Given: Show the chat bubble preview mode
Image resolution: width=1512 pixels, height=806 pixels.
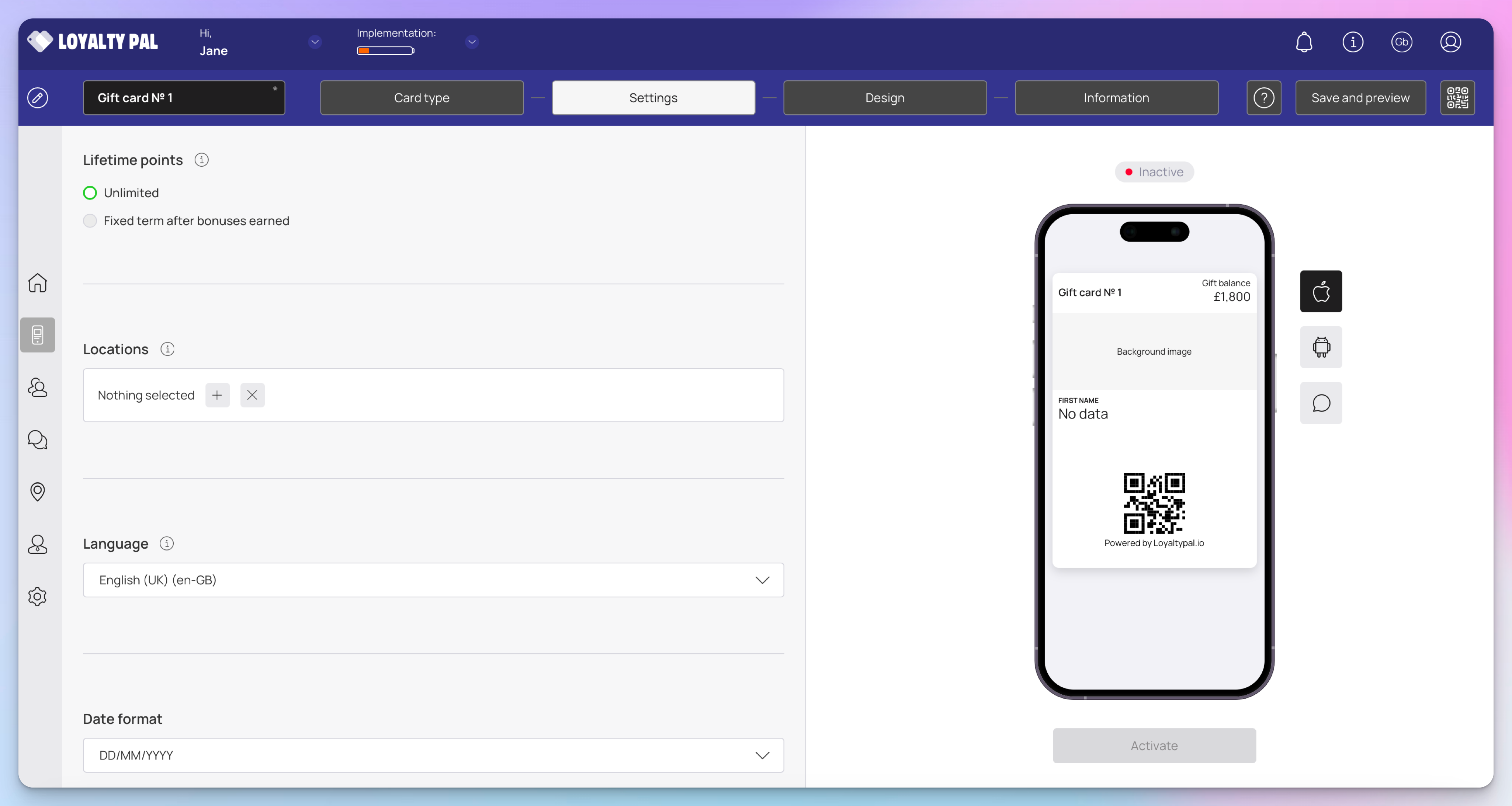Looking at the screenshot, I should (1321, 403).
